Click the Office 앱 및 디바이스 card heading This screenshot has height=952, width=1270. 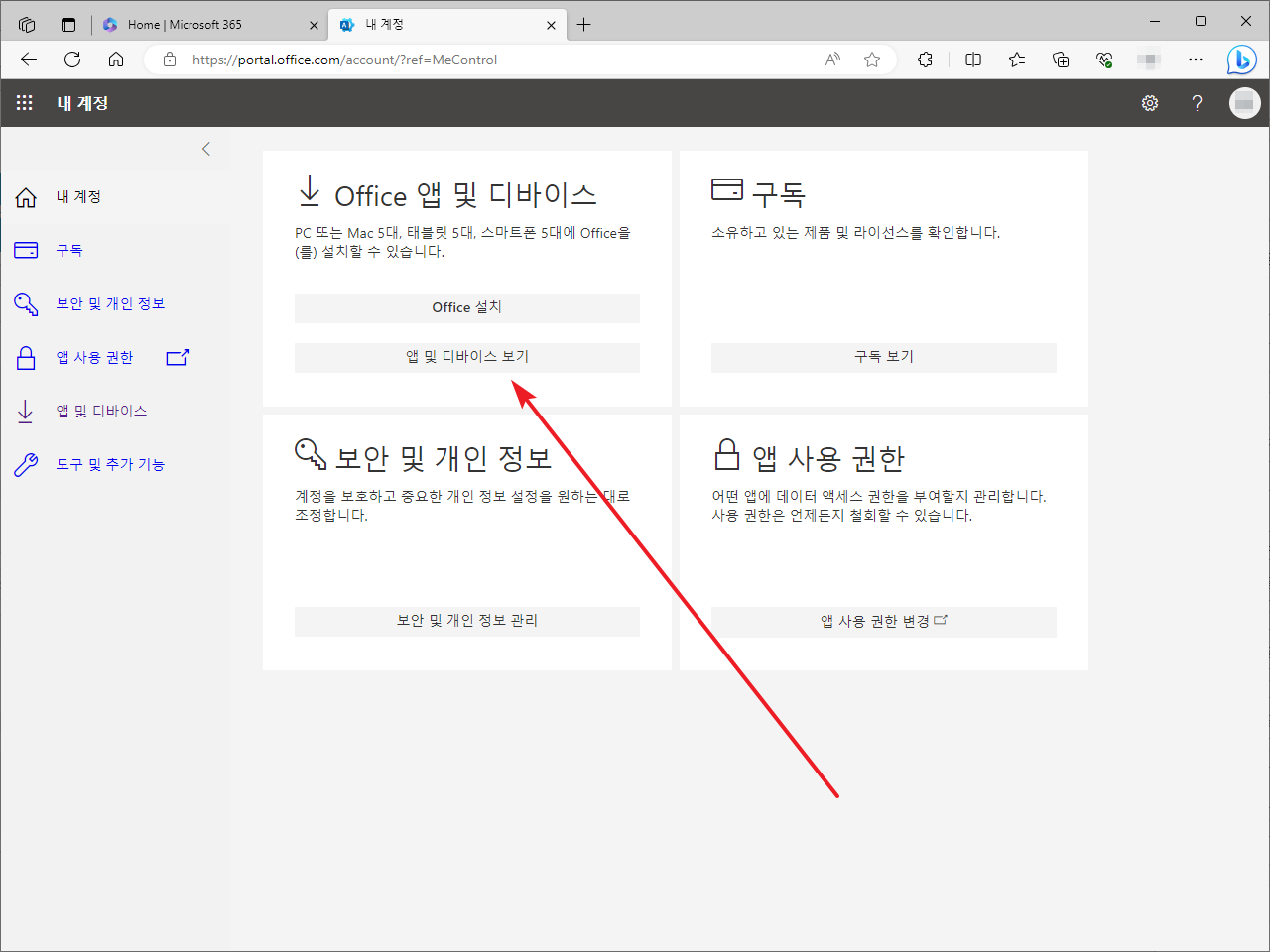click(465, 195)
